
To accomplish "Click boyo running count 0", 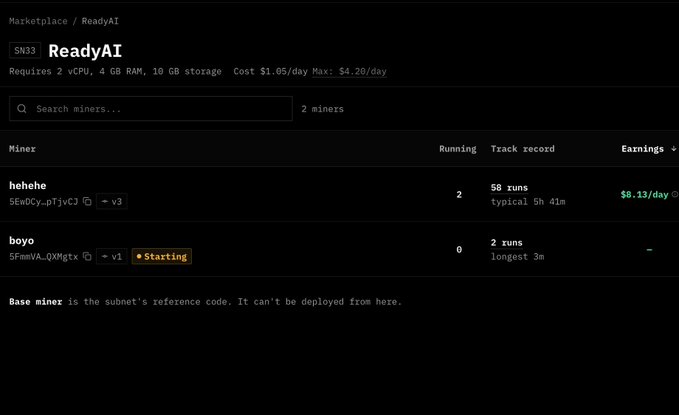I will coord(459,250).
